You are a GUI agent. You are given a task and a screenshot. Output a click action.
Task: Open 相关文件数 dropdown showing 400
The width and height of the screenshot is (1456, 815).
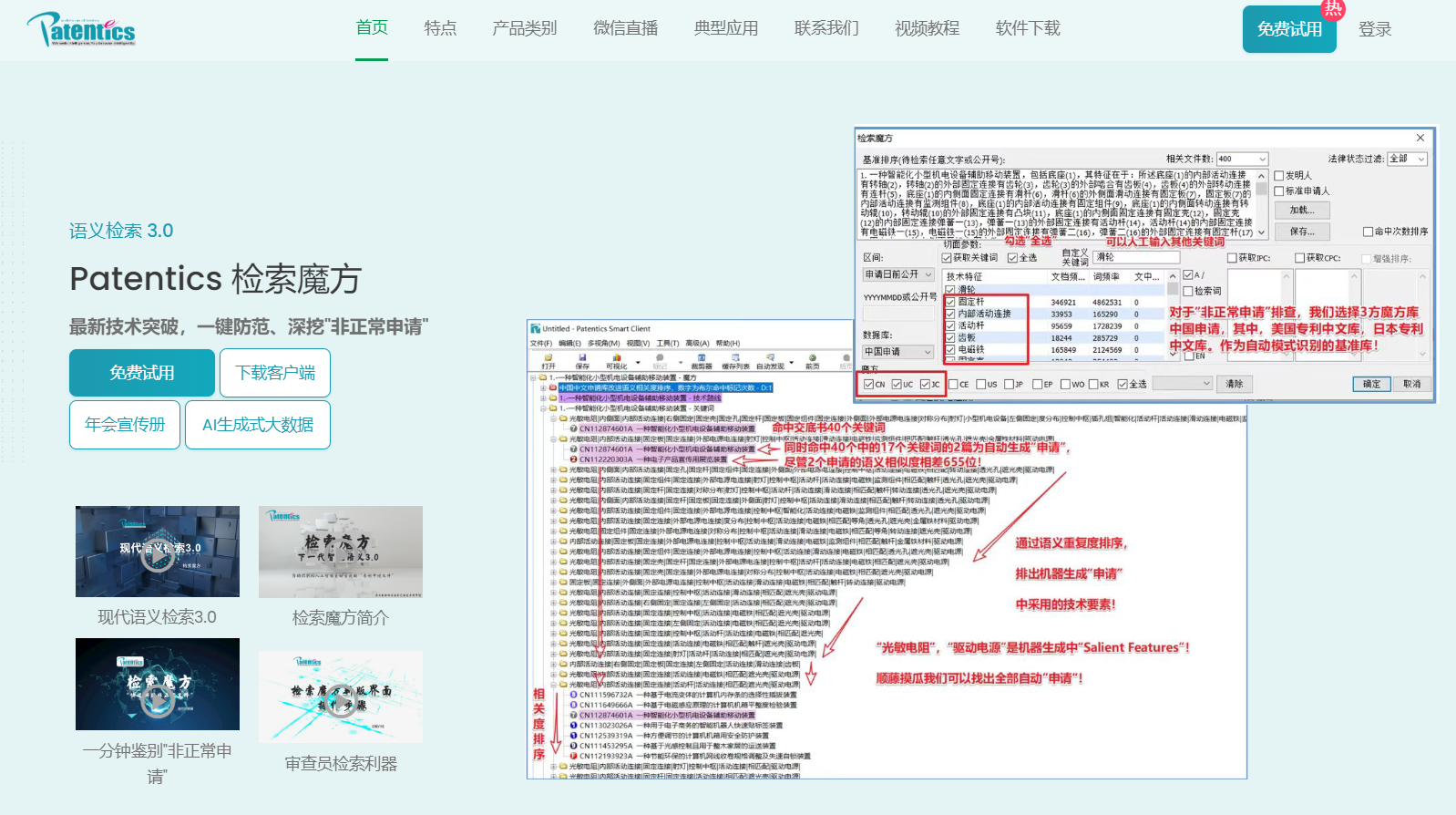(x=1242, y=159)
